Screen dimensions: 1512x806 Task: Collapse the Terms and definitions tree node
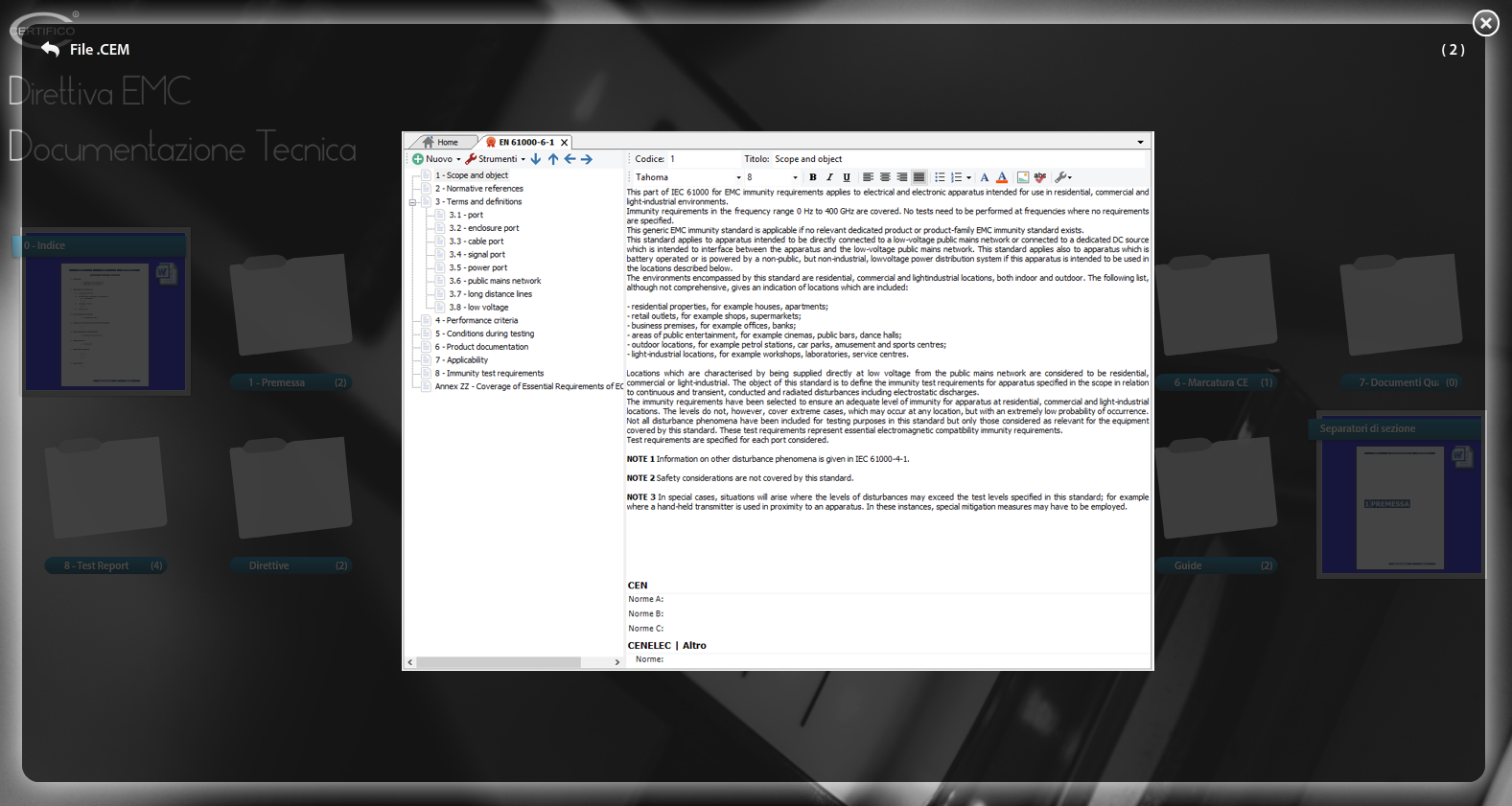(412, 202)
